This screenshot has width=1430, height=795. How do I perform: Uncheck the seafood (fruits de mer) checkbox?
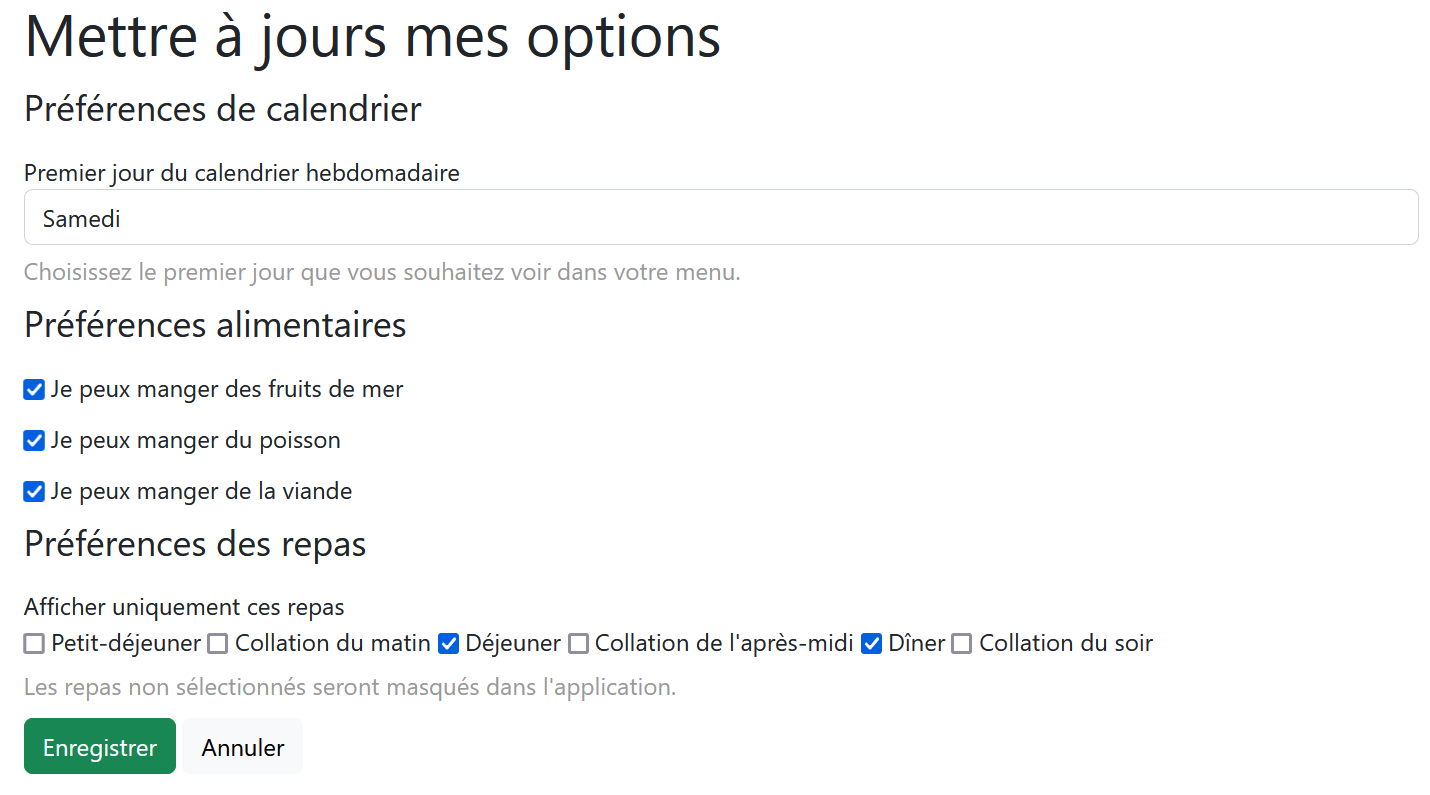click(34, 389)
